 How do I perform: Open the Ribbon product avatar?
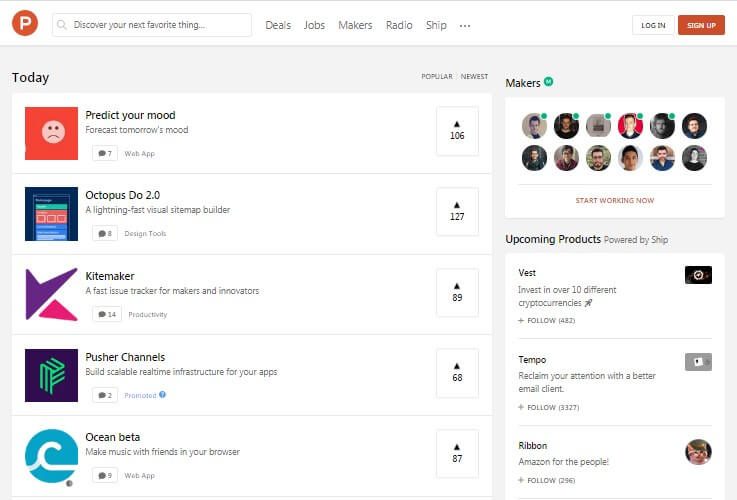(x=698, y=452)
